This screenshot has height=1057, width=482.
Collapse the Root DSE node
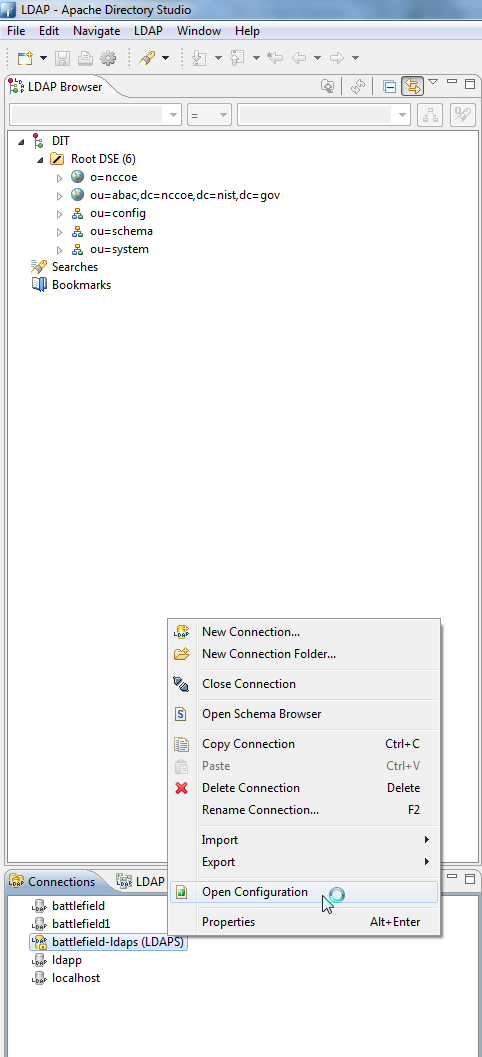pos(40,160)
